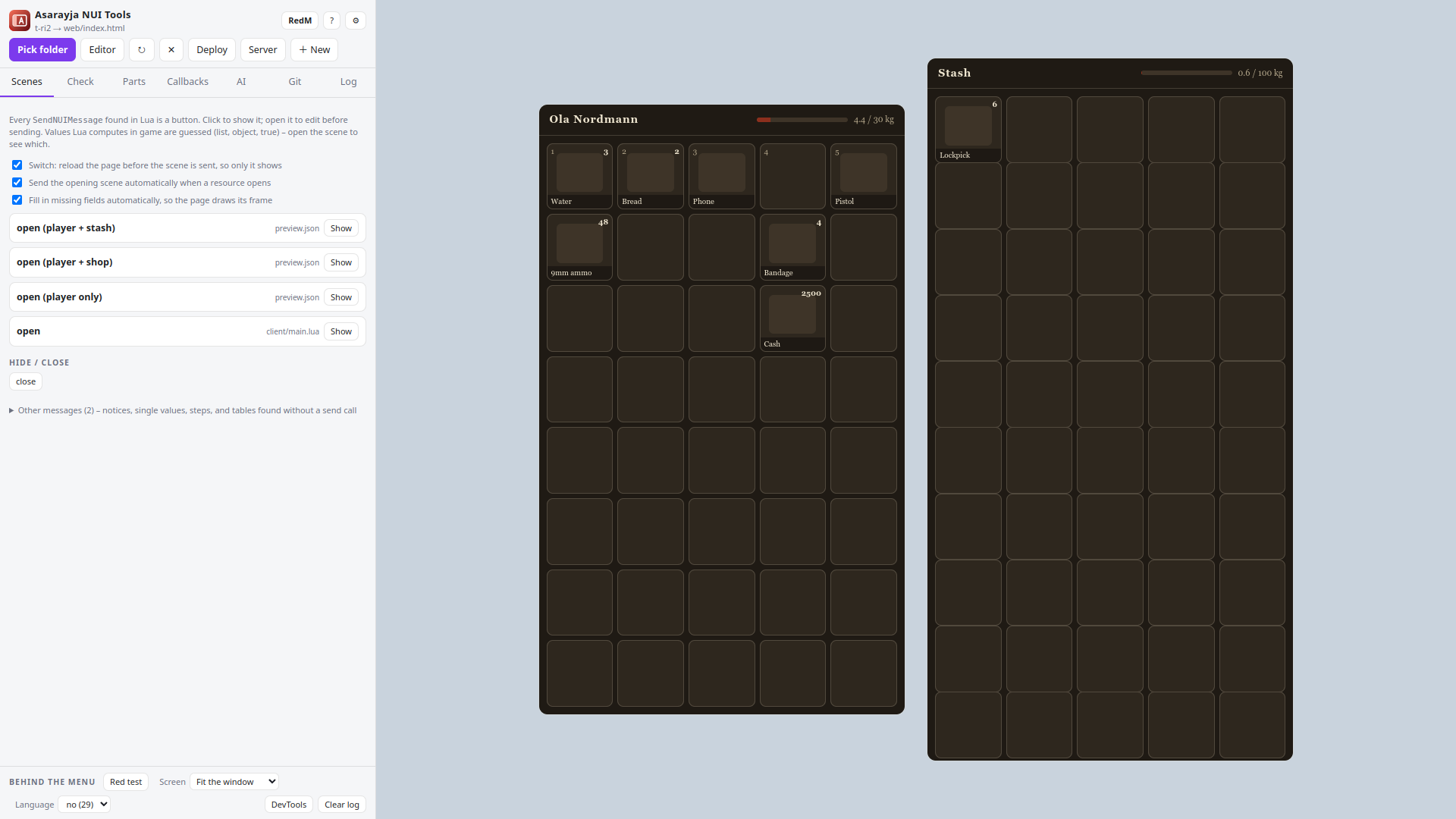Viewport: 1456px width, 819px height.
Task: Click the RedM framework button
Action: (x=300, y=20)
